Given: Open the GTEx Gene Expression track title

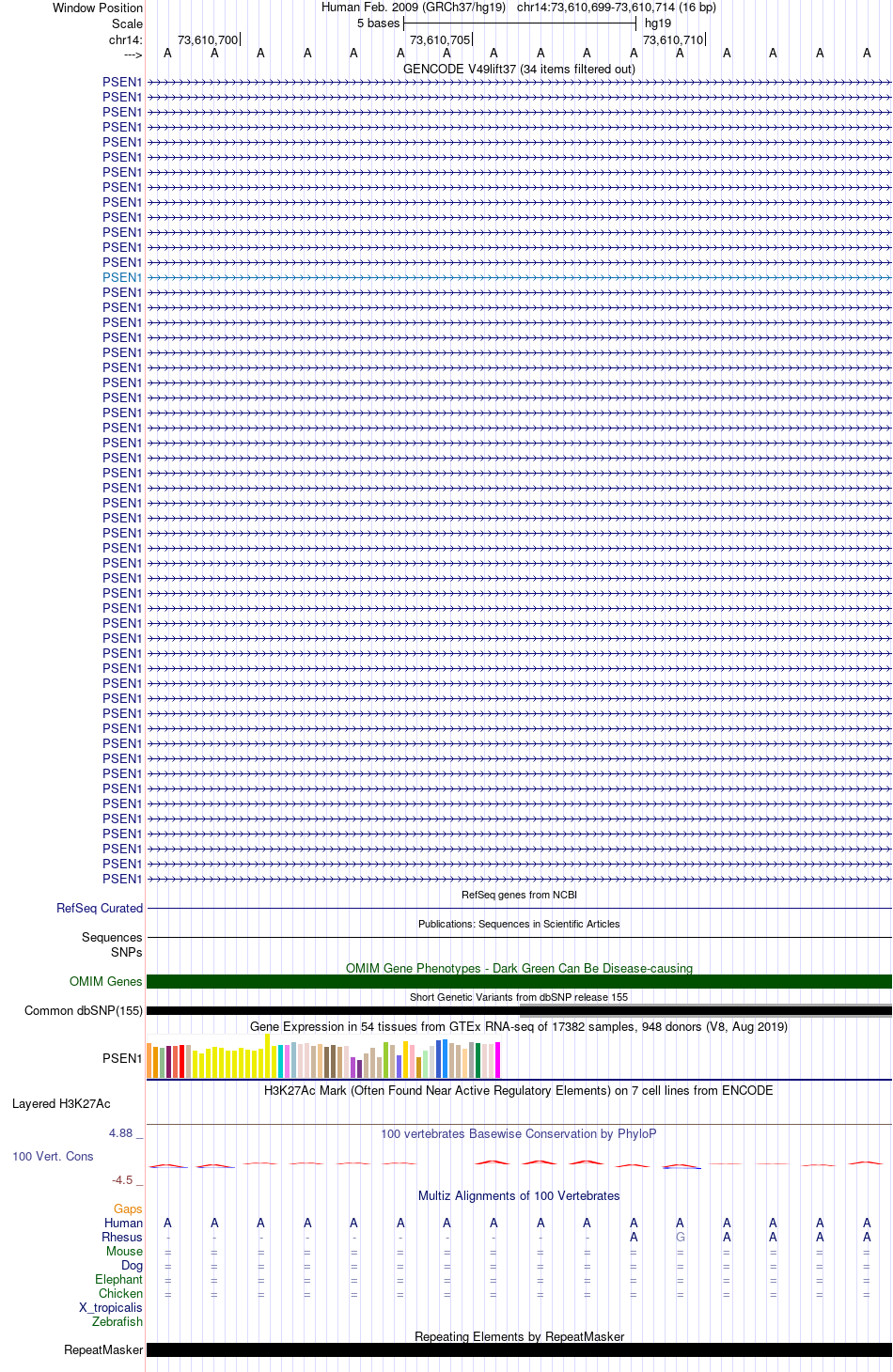Looking at the screenshot, I should point(519,1026).
